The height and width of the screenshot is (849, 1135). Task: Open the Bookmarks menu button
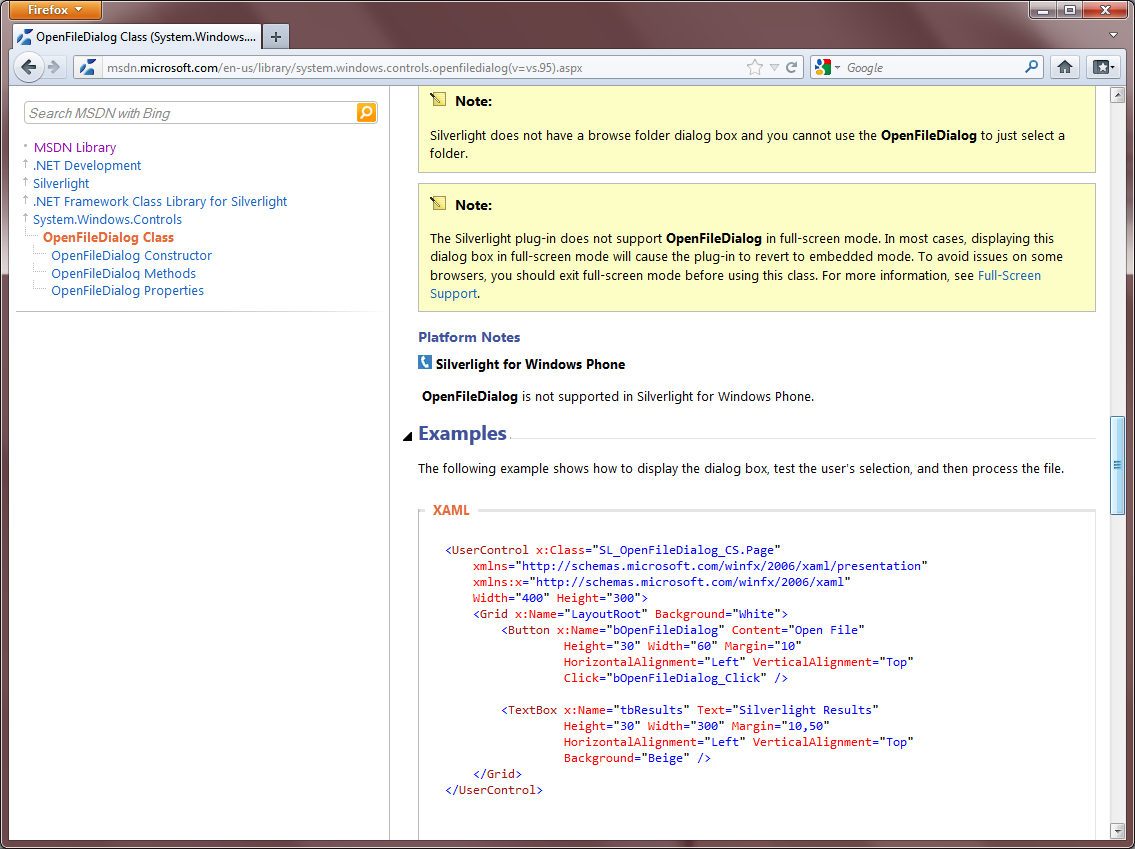click(x=1104, y=67)
